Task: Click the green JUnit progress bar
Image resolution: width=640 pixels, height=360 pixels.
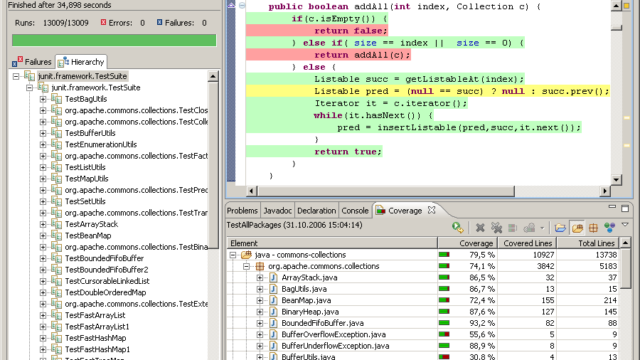Action: coord(114,40)
